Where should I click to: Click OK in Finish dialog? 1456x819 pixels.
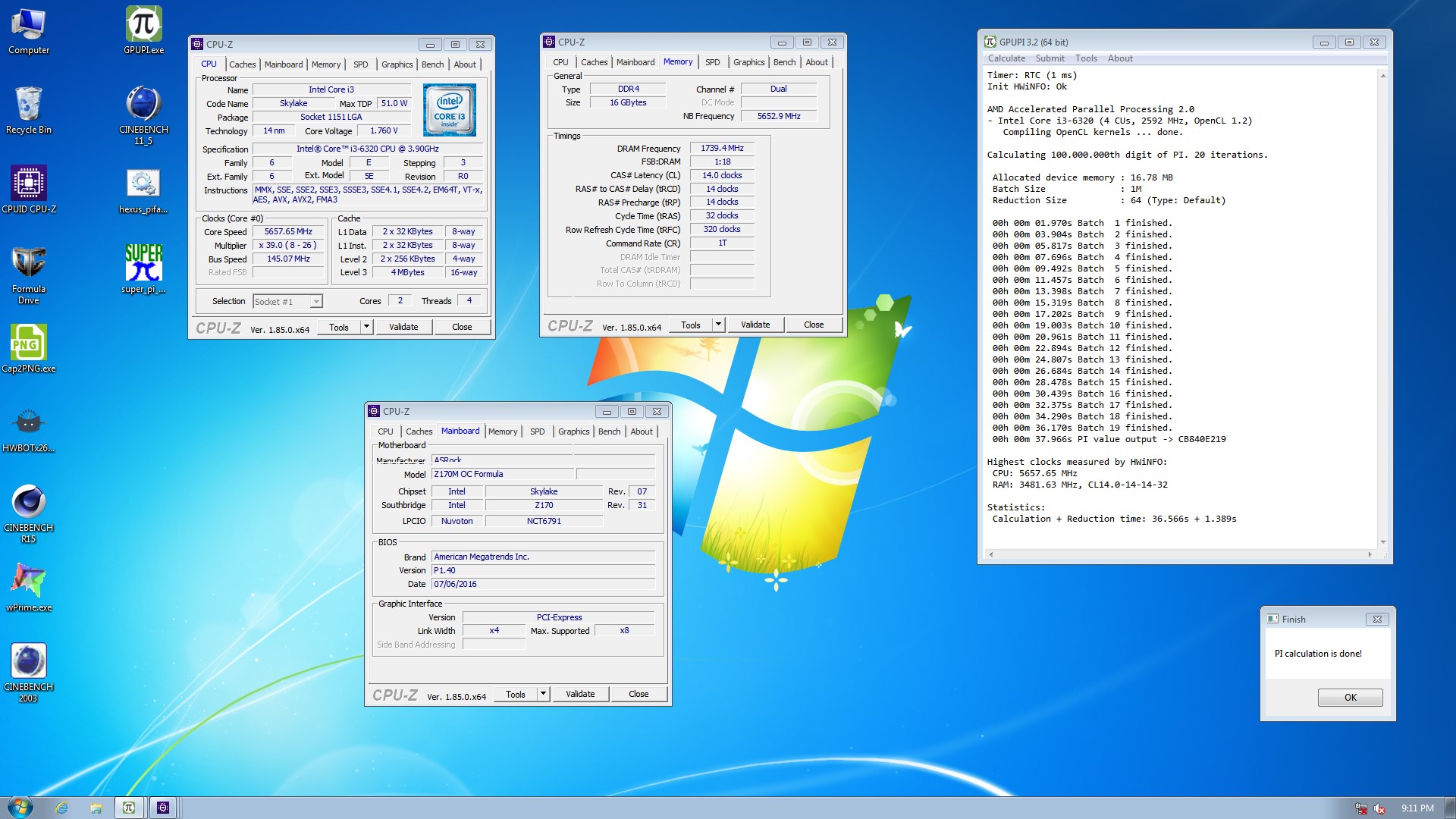click(1351, 698)
